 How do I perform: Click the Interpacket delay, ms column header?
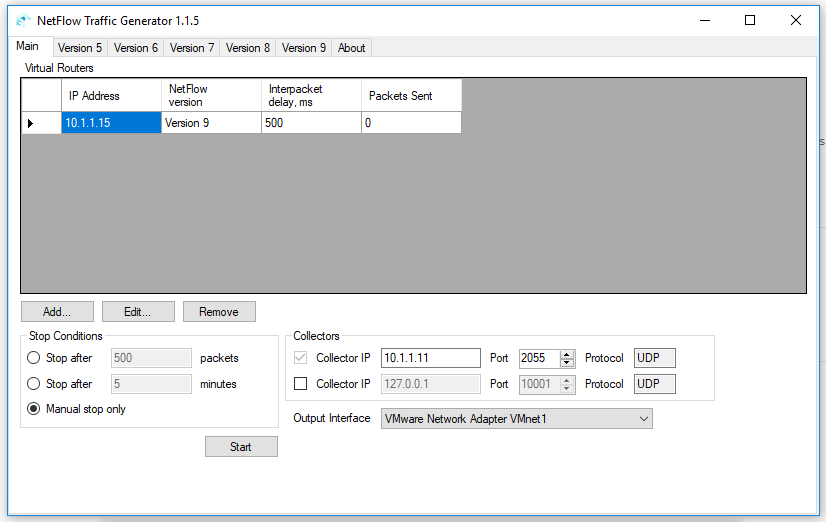pos(311,95)
